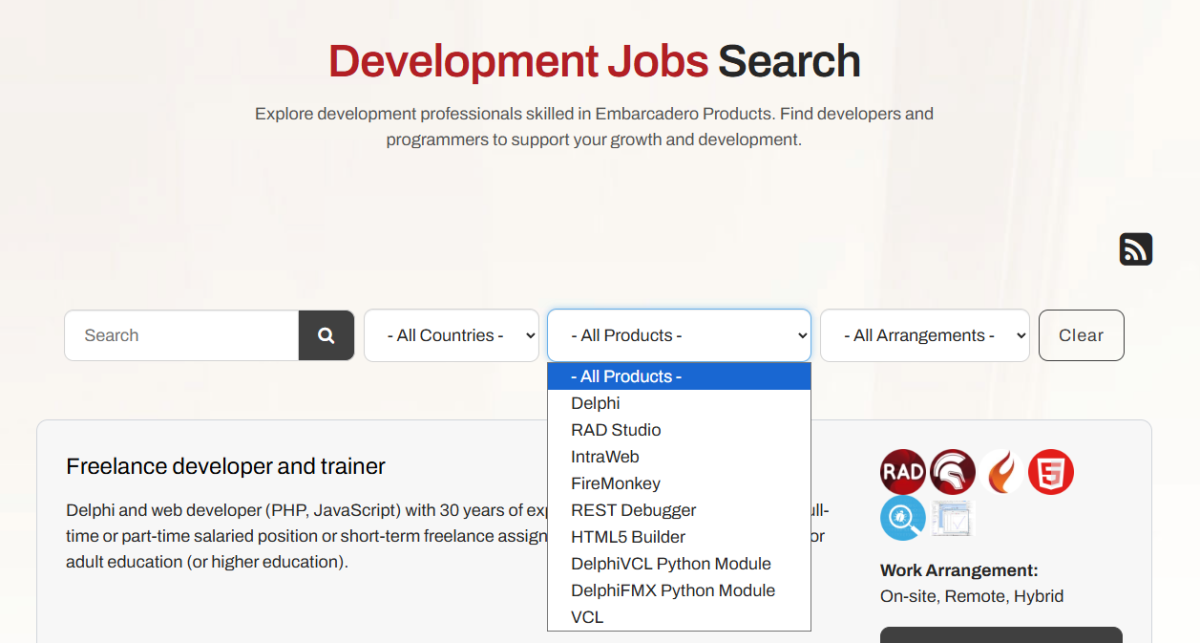Open the All Countries dropdown

pos(451,335)
